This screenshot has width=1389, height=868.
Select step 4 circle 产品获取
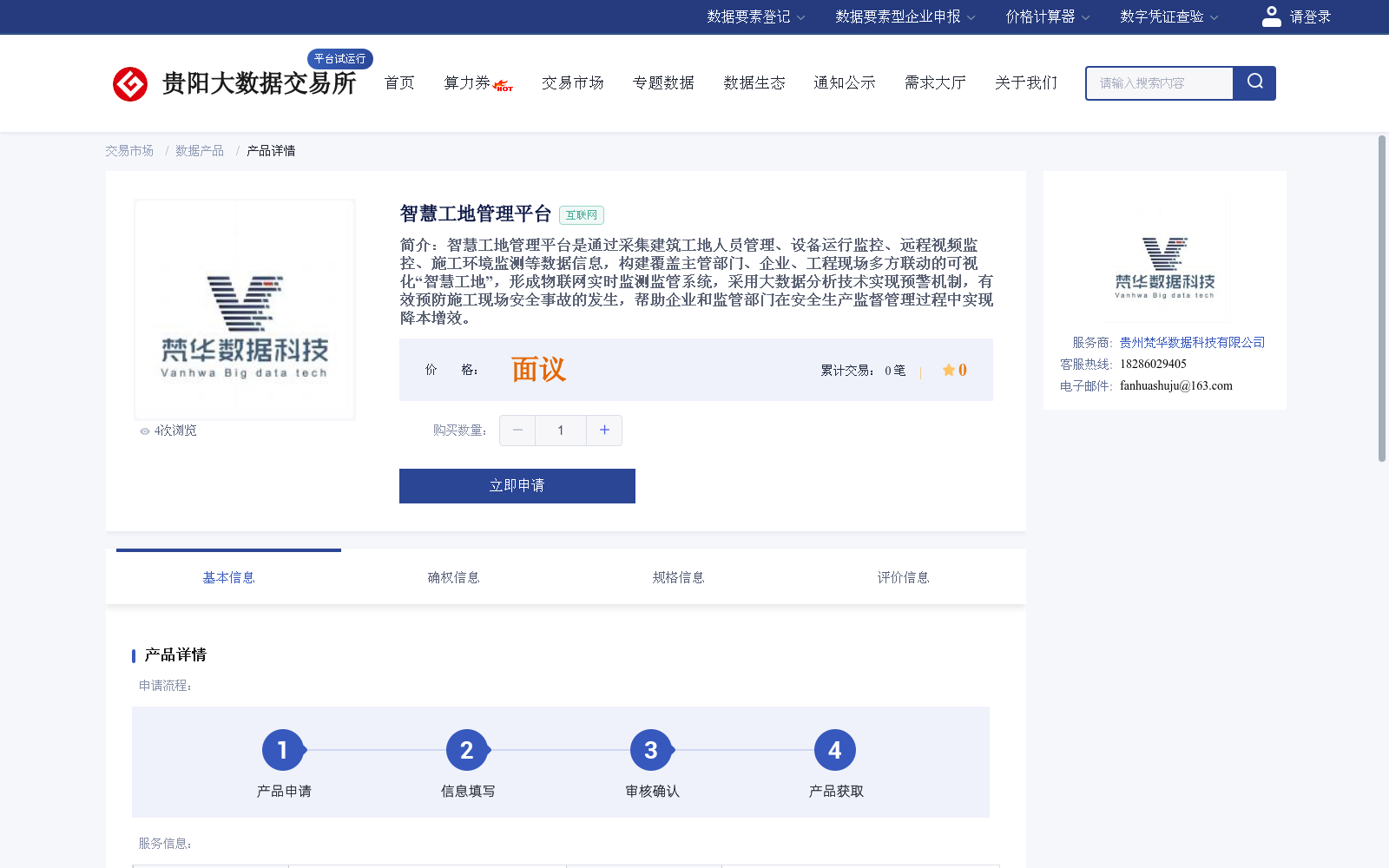click(835, 750)
